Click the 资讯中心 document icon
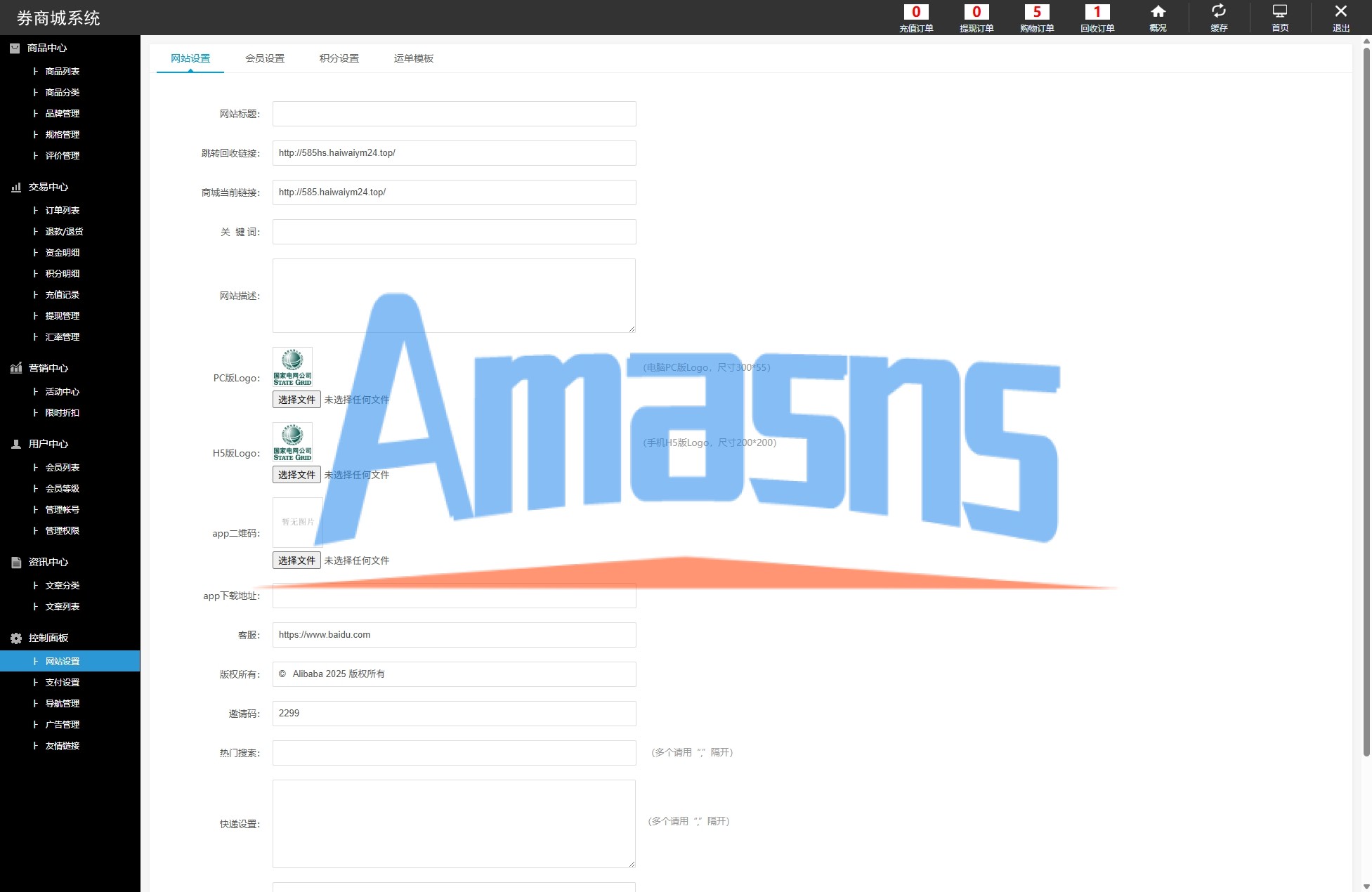 point(16,562)
